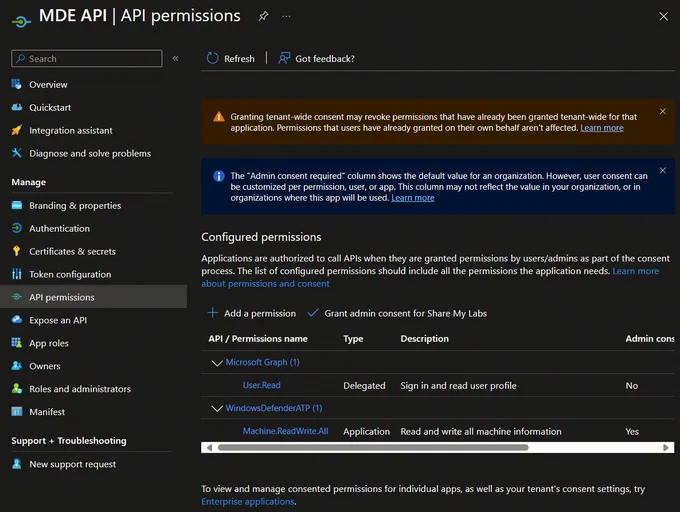
Task: Open Quickstart in the sidebar
Action: 50,108
